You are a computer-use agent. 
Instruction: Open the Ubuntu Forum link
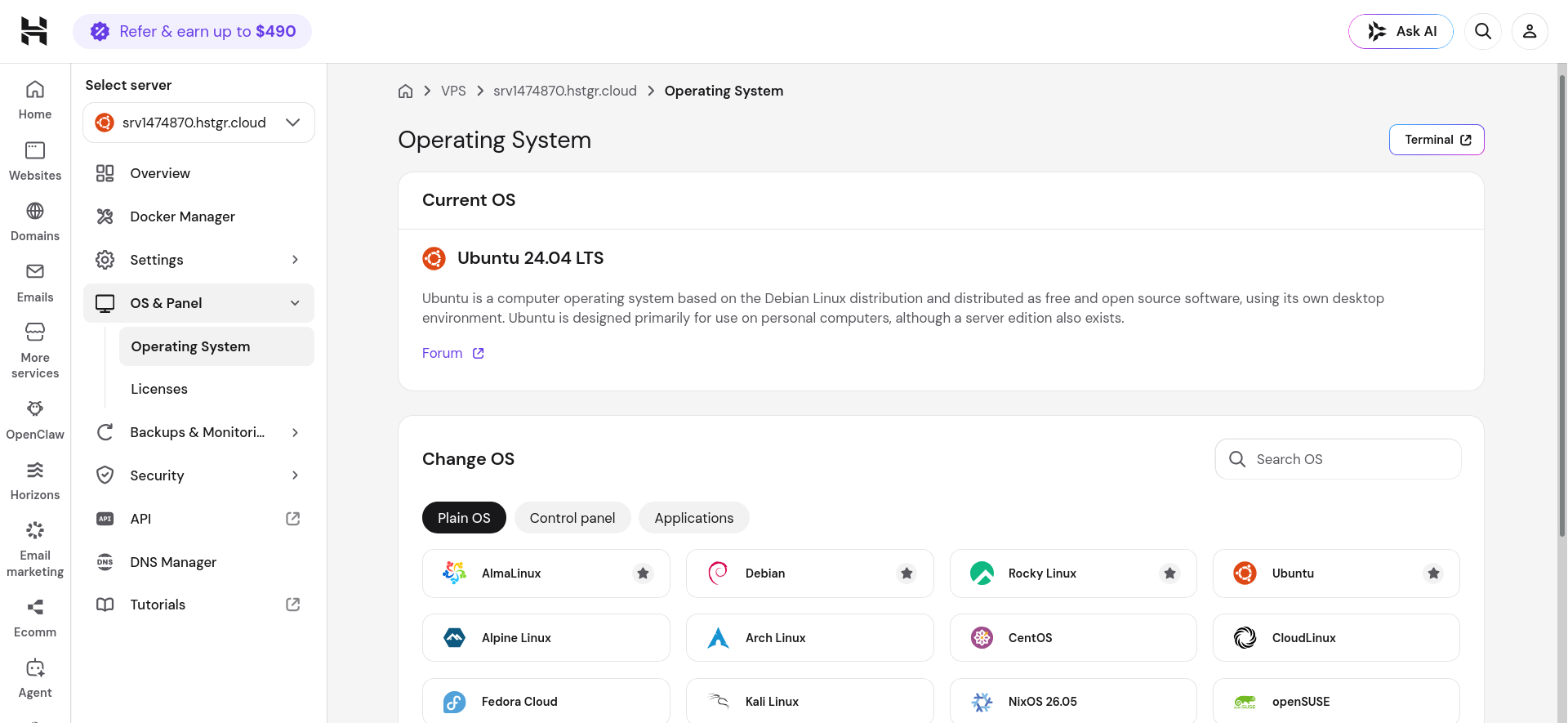(x=453, y=353)
